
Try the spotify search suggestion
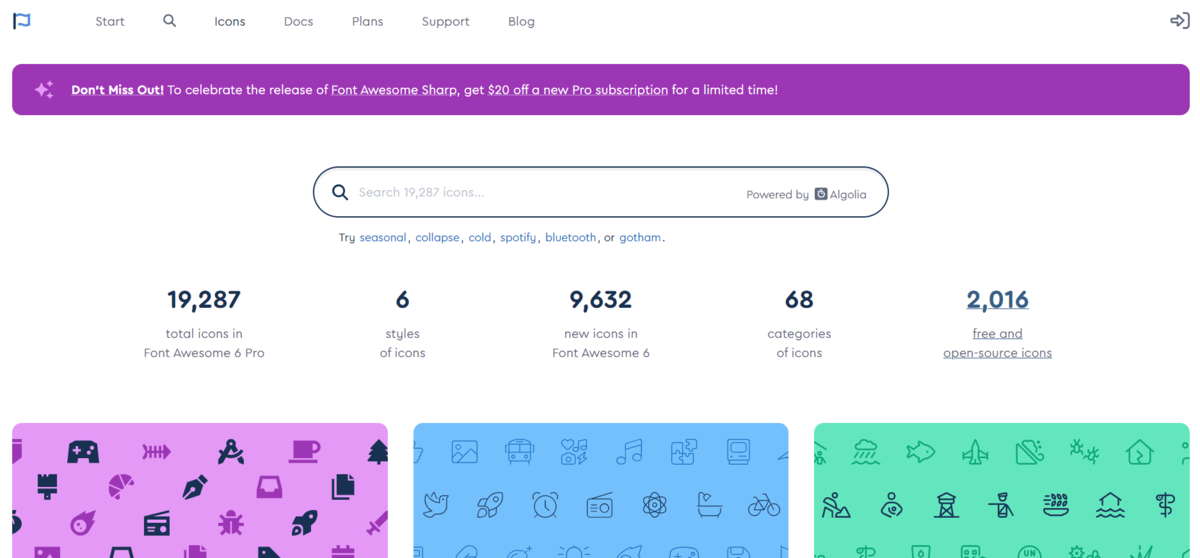(518, 238)
